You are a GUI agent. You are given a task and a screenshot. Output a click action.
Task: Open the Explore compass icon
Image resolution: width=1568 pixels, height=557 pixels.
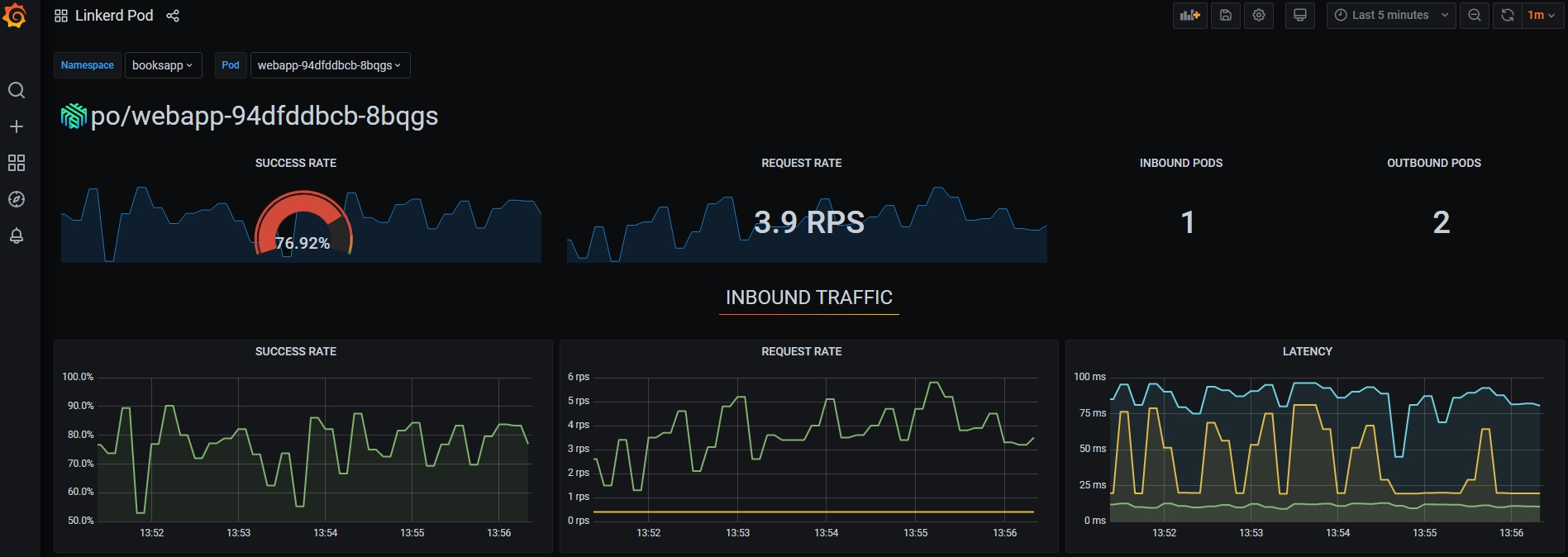tap(17, 199)
